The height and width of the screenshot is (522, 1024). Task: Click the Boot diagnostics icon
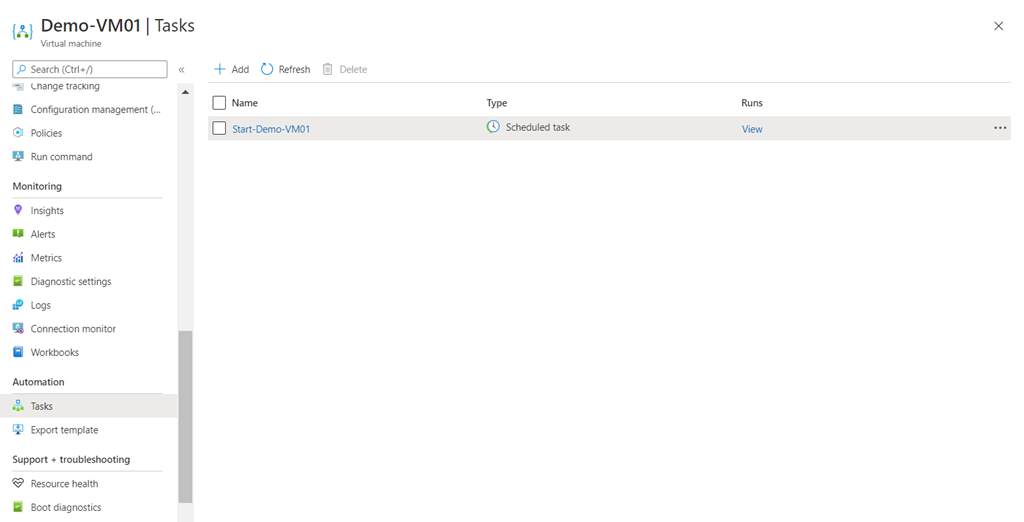click(x=18, y=507)
